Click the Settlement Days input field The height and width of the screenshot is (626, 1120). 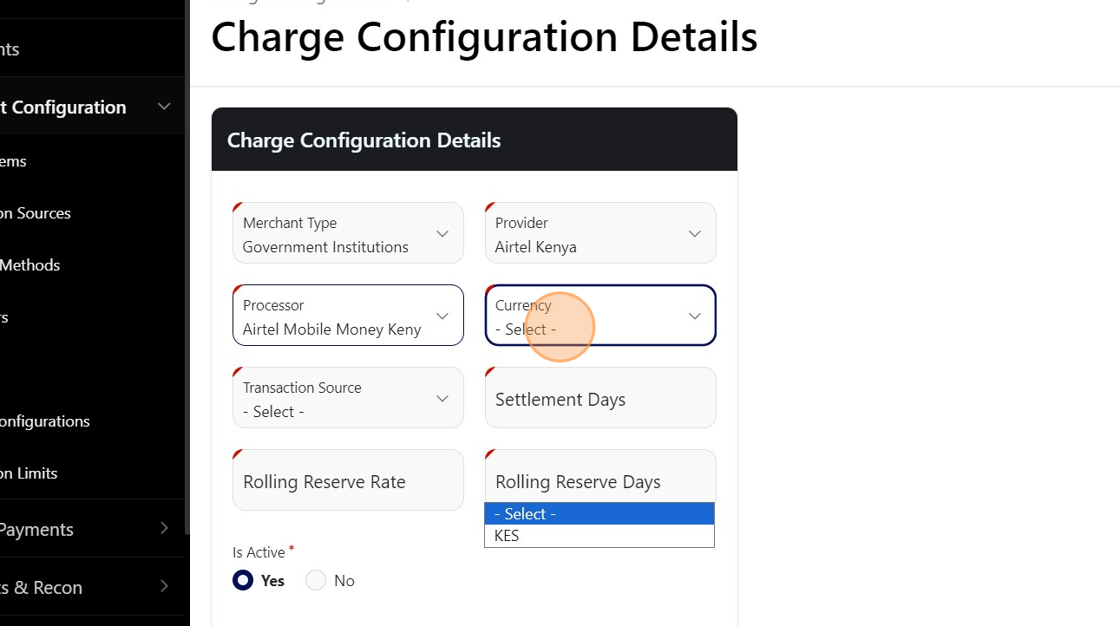(600, 399)
